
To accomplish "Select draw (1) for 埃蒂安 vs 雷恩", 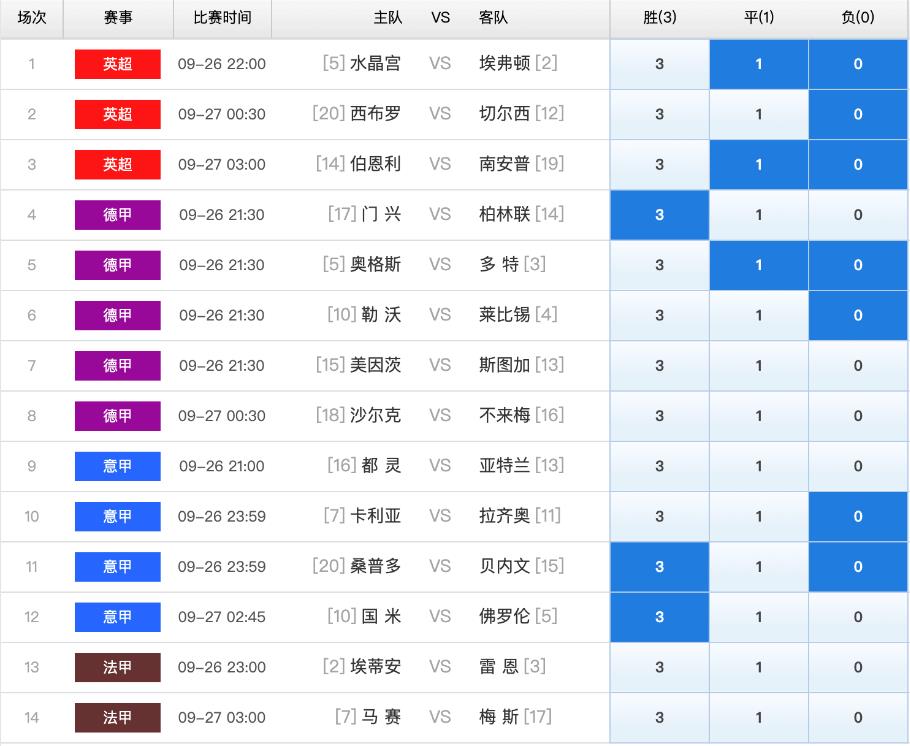I will [x=759, y=667].
